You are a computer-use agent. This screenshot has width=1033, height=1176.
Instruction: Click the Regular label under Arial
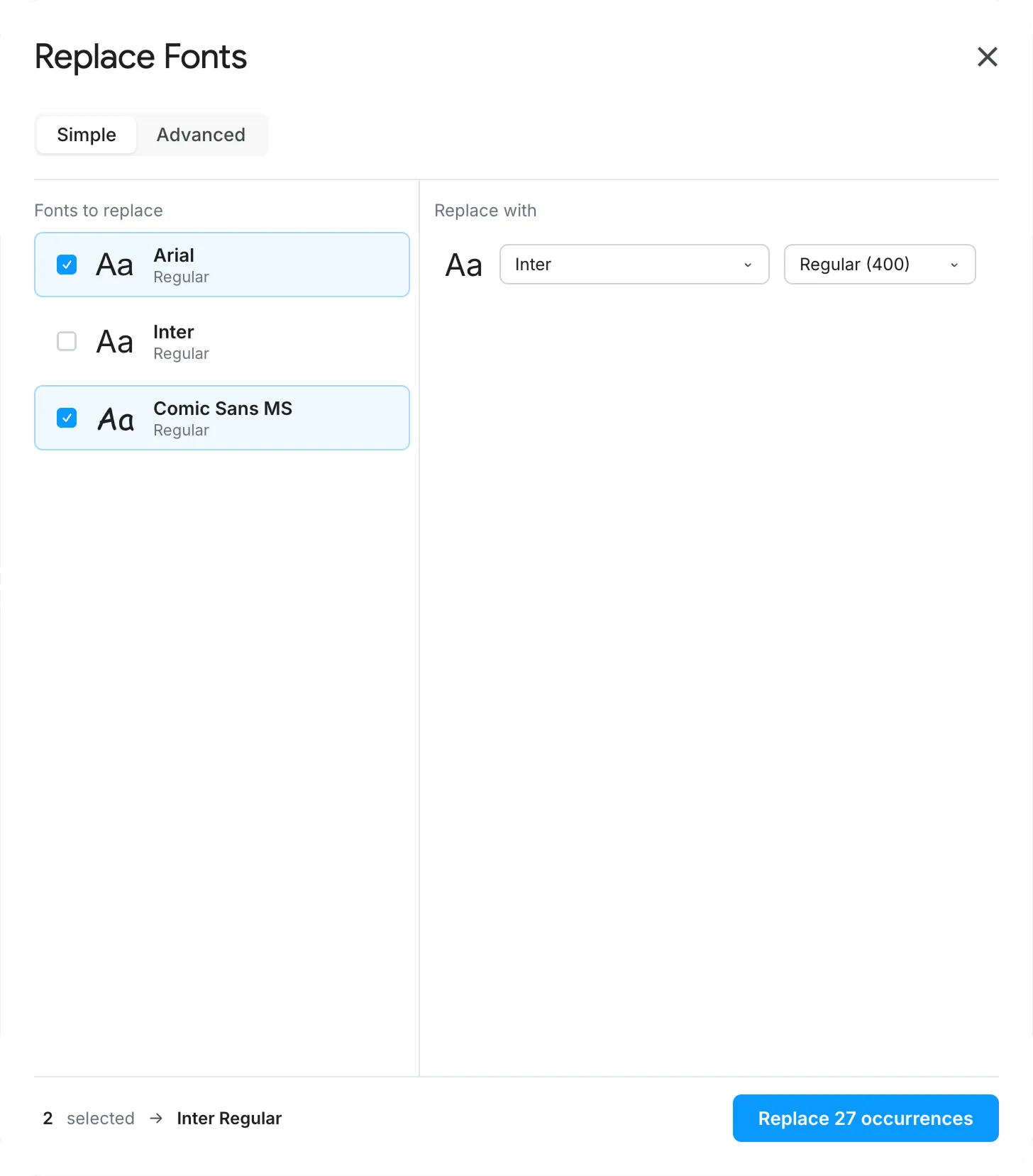point(181,277)
